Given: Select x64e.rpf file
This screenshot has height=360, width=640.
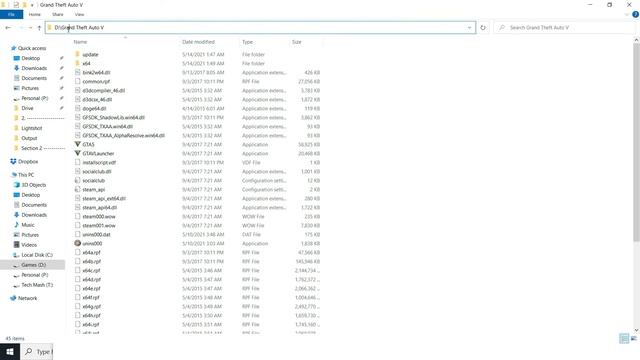Looking at the screenshot, I should (91, 289).
